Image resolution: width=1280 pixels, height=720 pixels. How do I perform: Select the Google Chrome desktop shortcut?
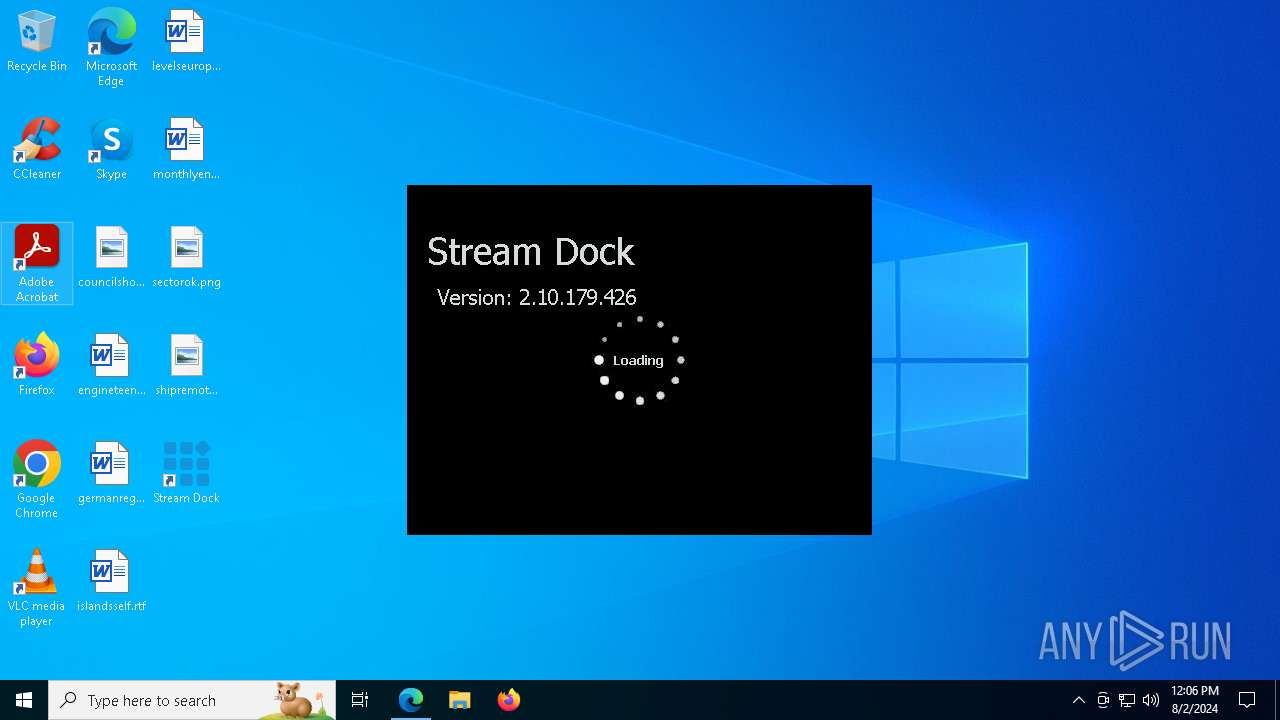point(37,480)
